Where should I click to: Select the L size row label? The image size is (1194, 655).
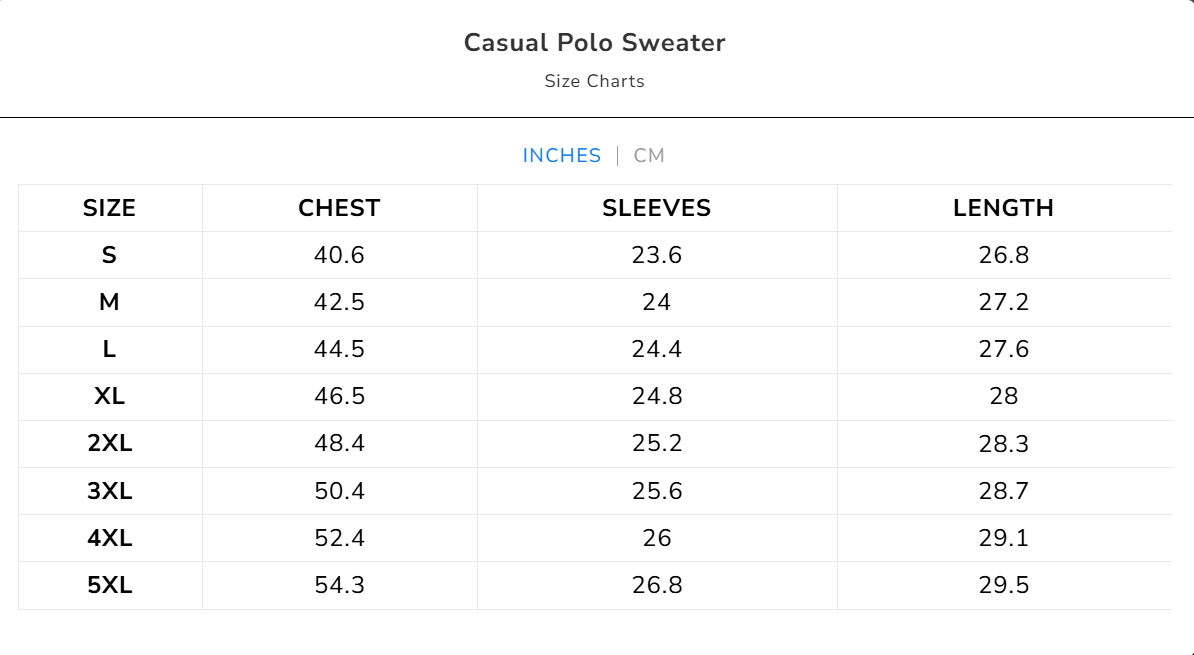109,349
